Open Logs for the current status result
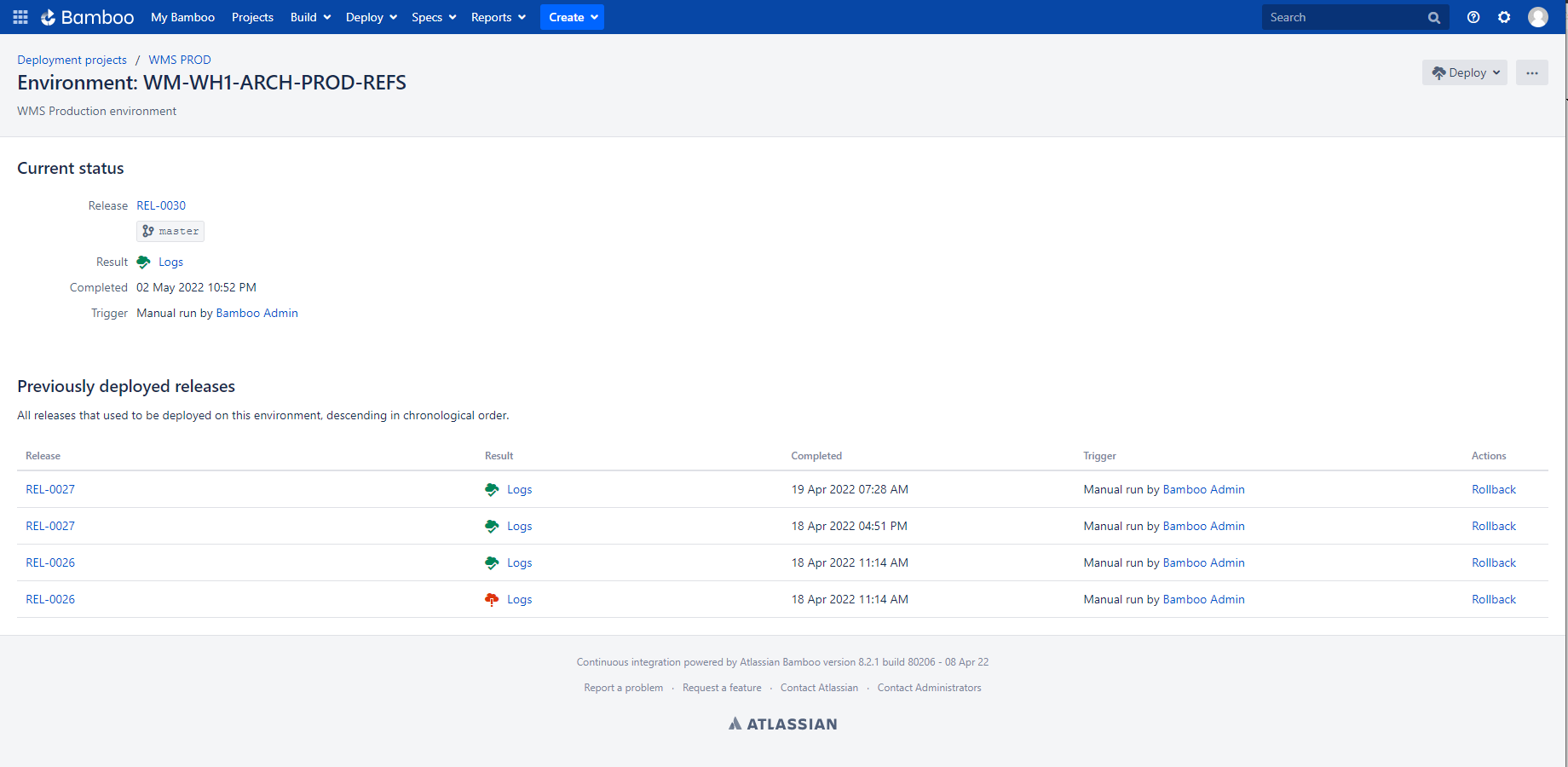Viewport: 1568px width, 767px height. pos(170,262)
